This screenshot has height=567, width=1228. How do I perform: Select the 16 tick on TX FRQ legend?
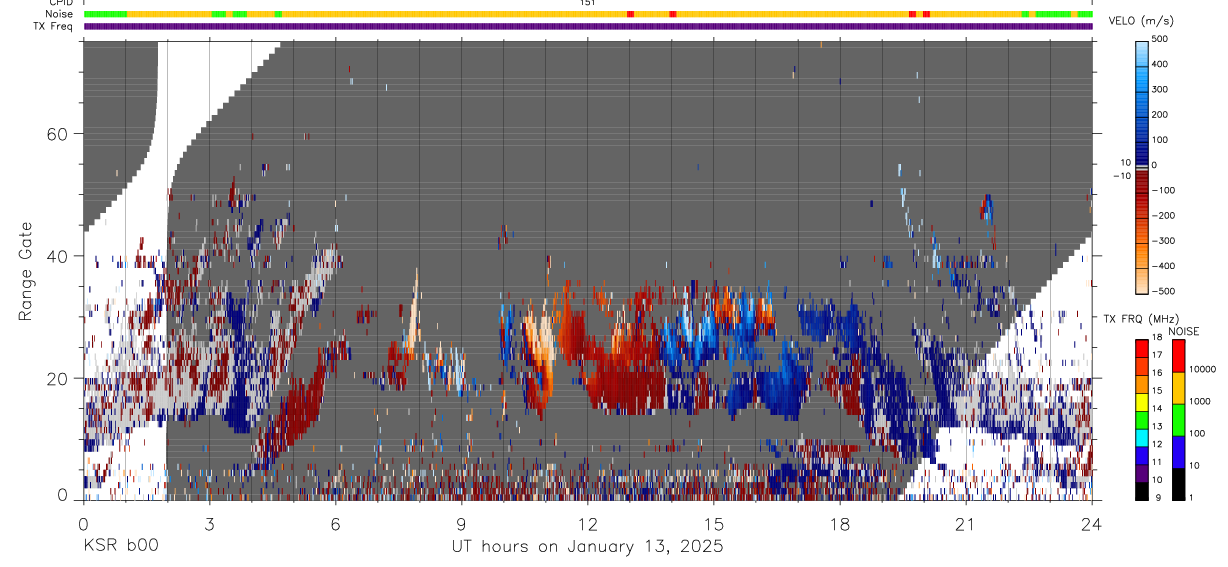1156,373
